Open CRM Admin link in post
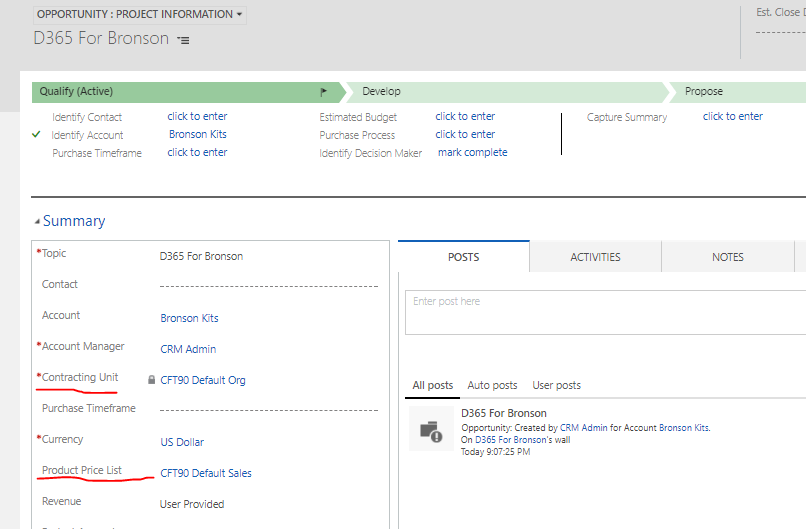 (583, 428)
